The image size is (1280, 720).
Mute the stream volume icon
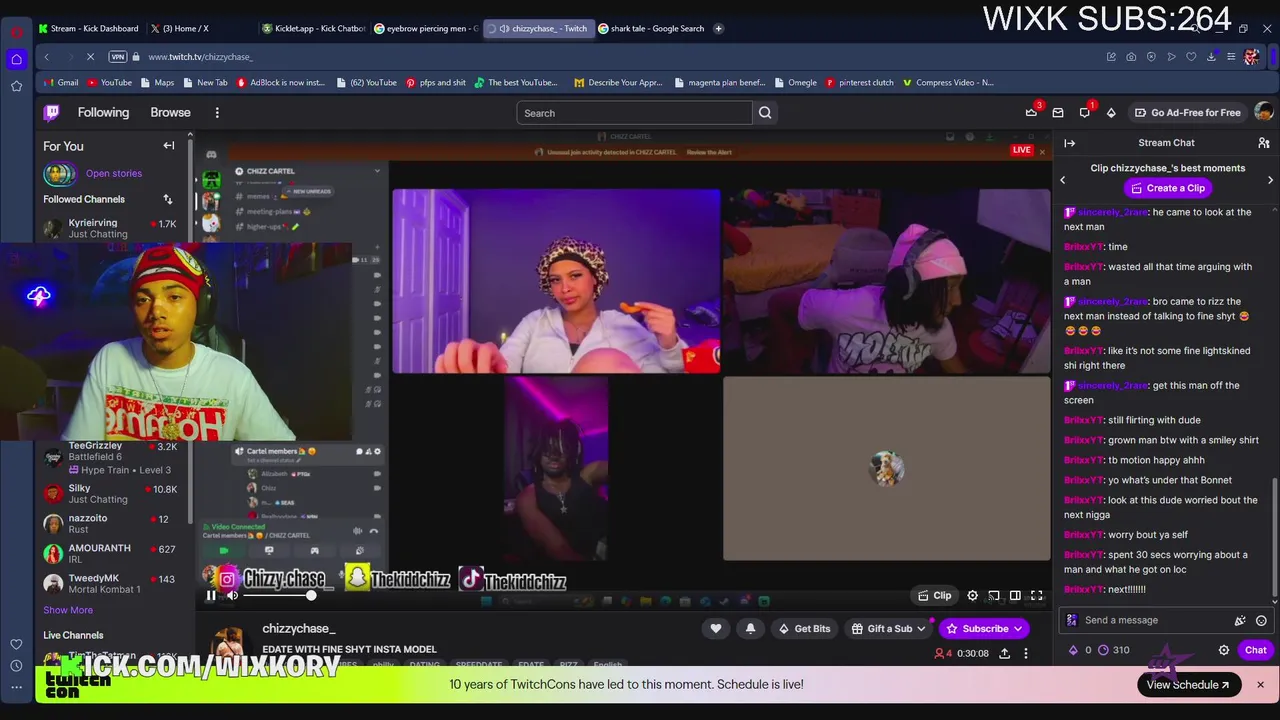(232, 596)
